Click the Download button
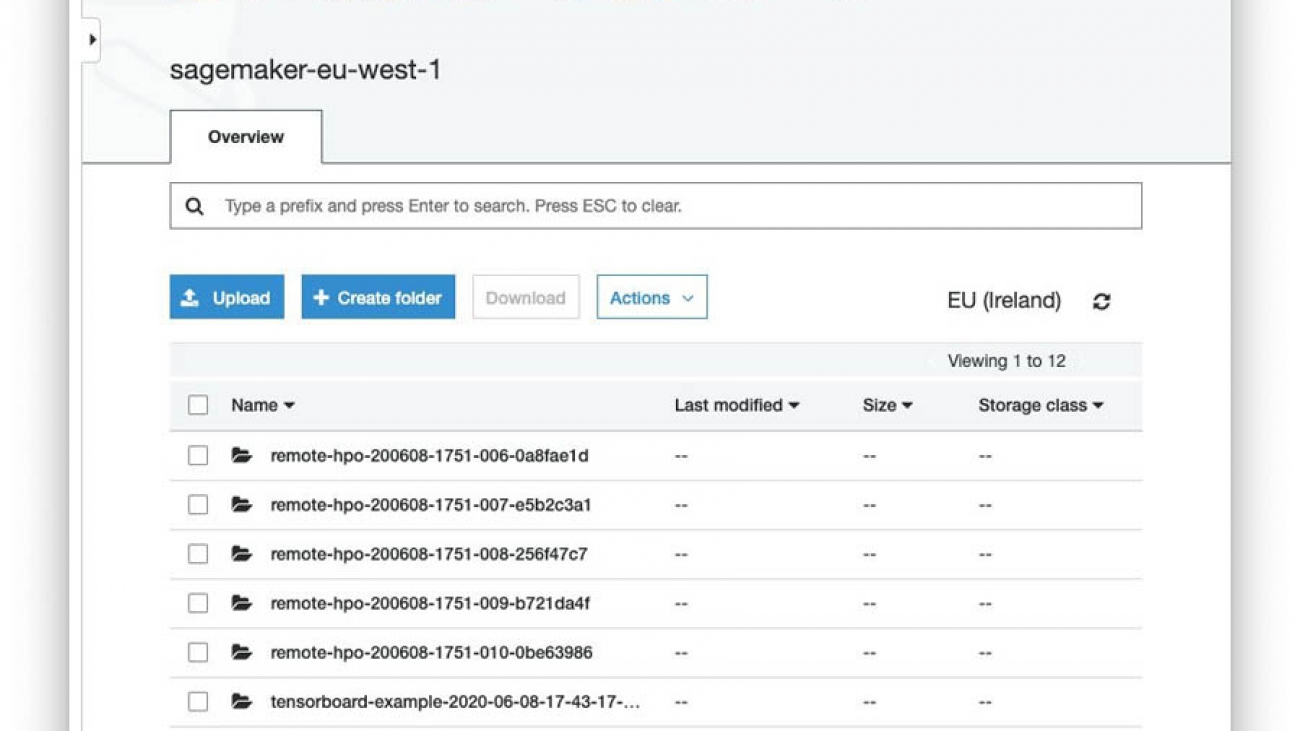This screenshot has width=1300, height=731. (x=526, y=297)
